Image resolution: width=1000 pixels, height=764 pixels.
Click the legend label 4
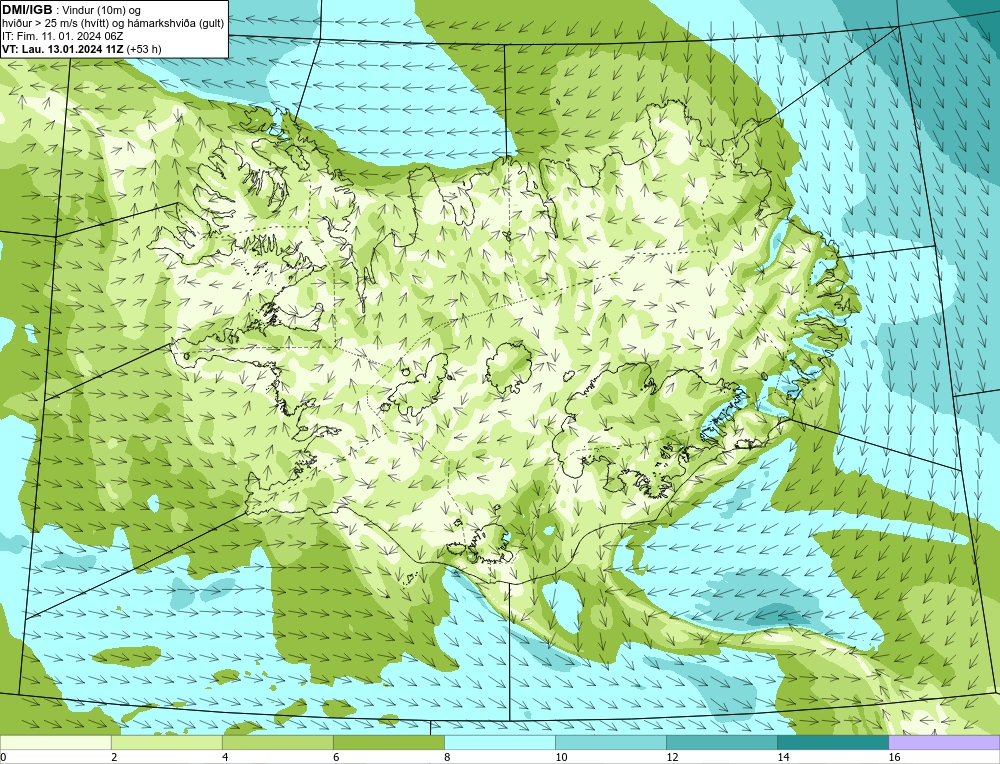(225, 757)
